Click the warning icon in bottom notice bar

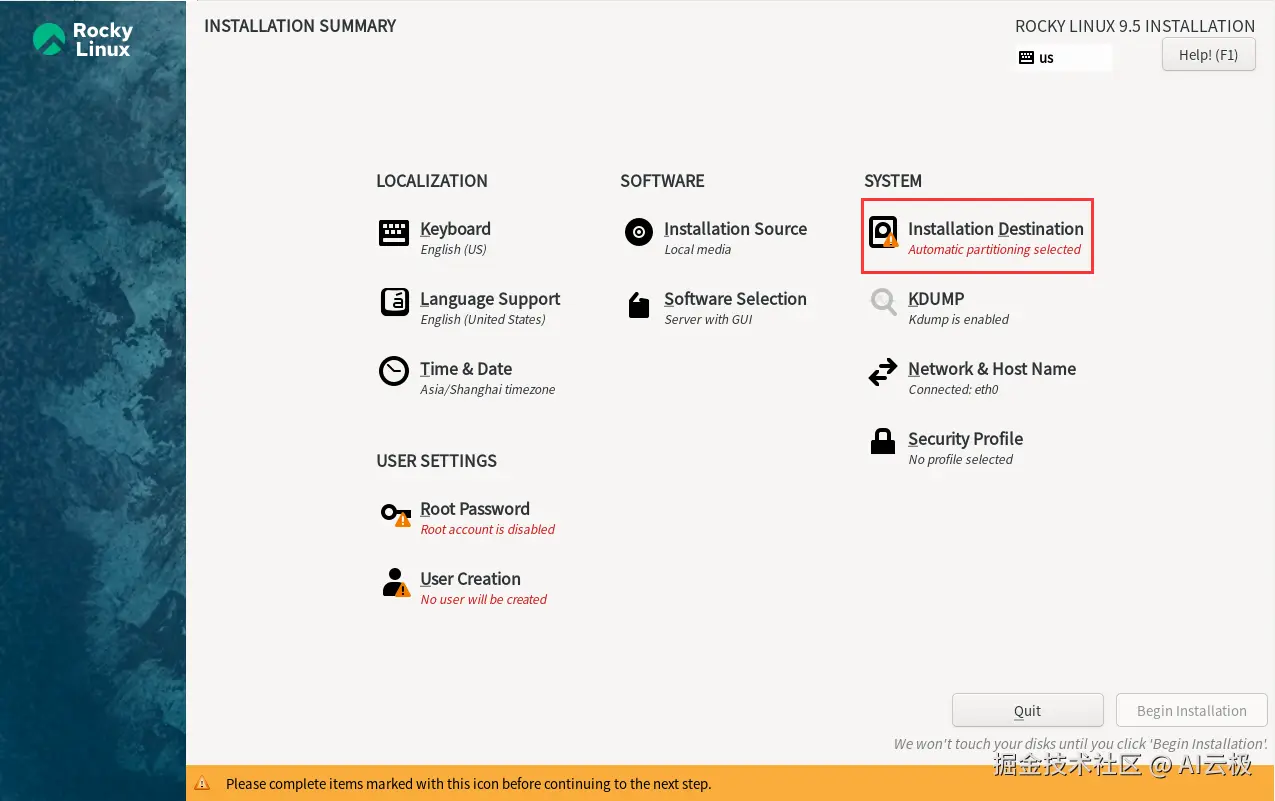202,784
